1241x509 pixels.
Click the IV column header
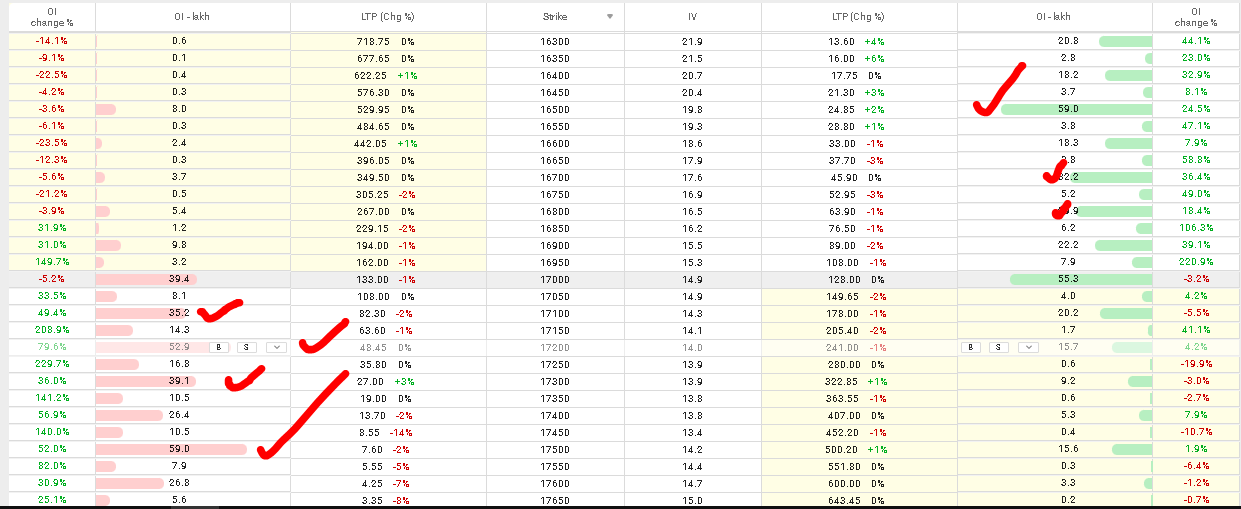tap(692, 17)
